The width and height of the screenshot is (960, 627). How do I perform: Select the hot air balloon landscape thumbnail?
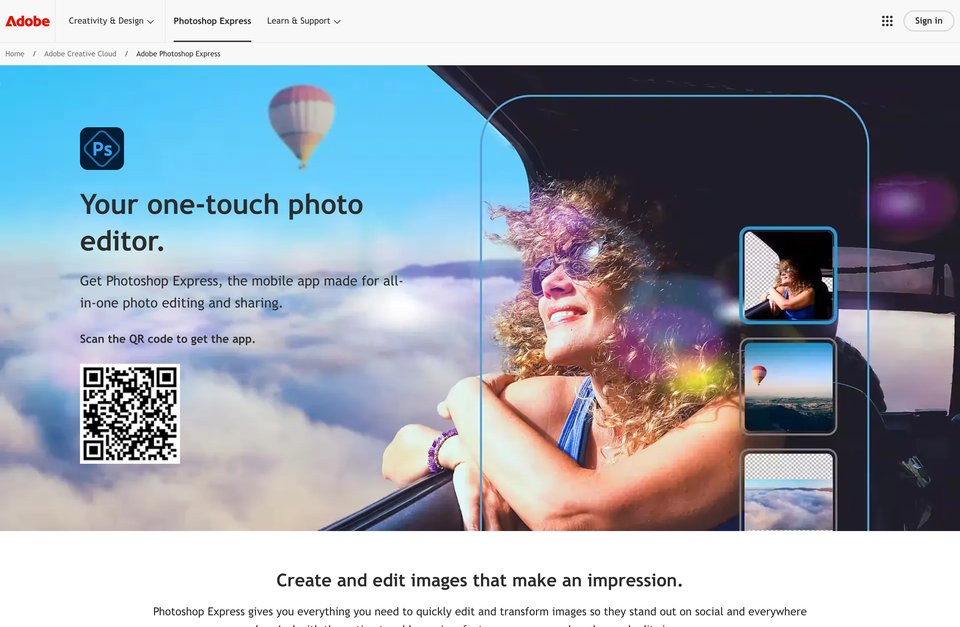click(x=788, y=386)
